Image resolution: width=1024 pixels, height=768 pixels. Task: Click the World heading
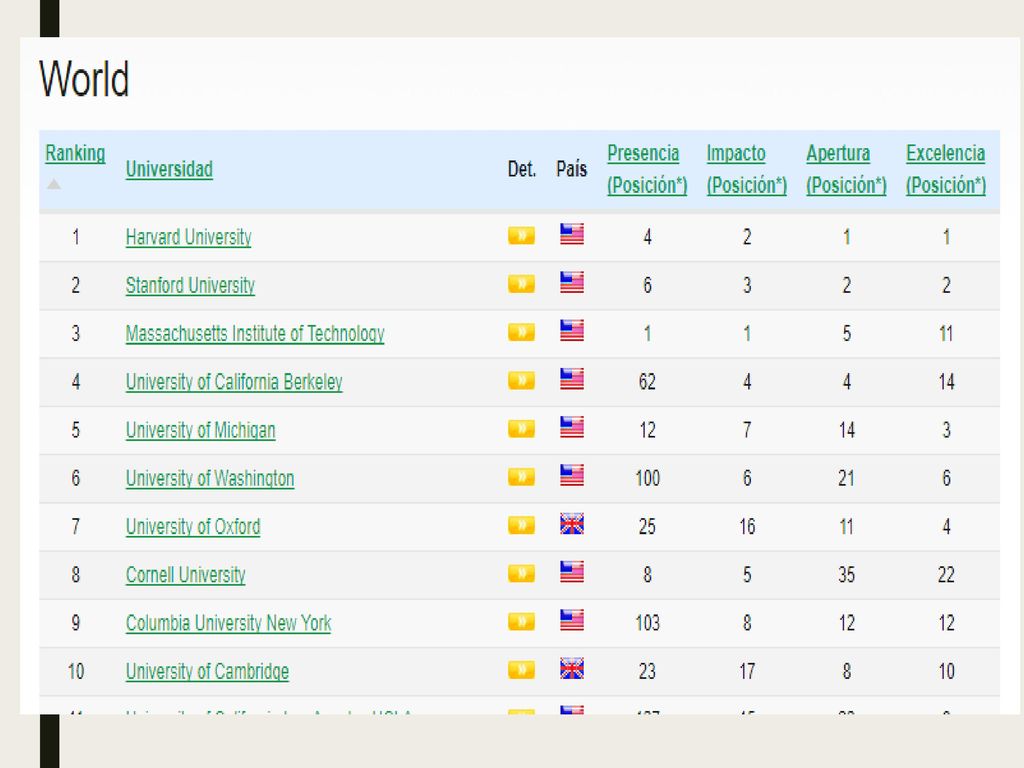pyautogui.click(x=84, y=79)
